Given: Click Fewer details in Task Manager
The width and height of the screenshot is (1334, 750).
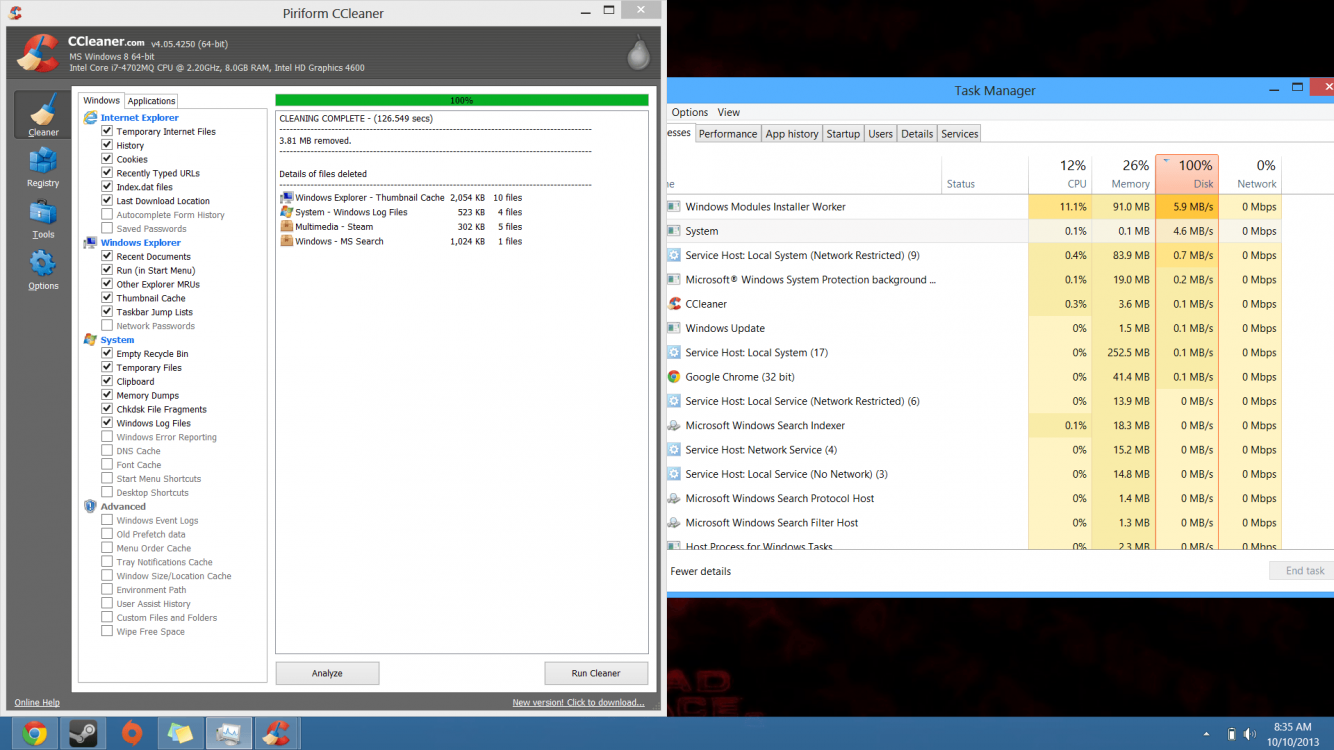Looking at the screenshot, I should [701, 571].
